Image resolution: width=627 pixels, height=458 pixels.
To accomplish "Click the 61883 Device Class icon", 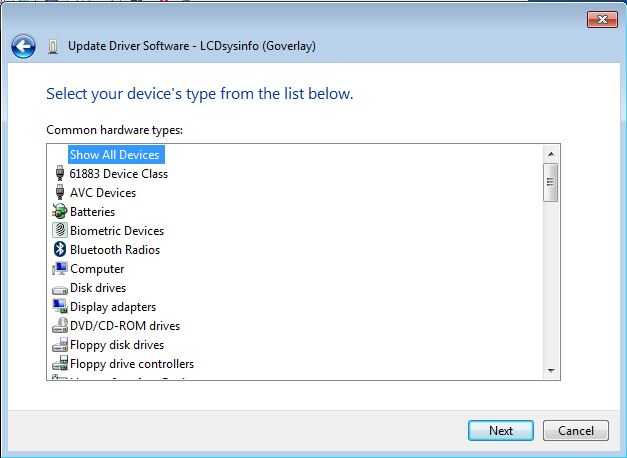I will coord(59,174).
